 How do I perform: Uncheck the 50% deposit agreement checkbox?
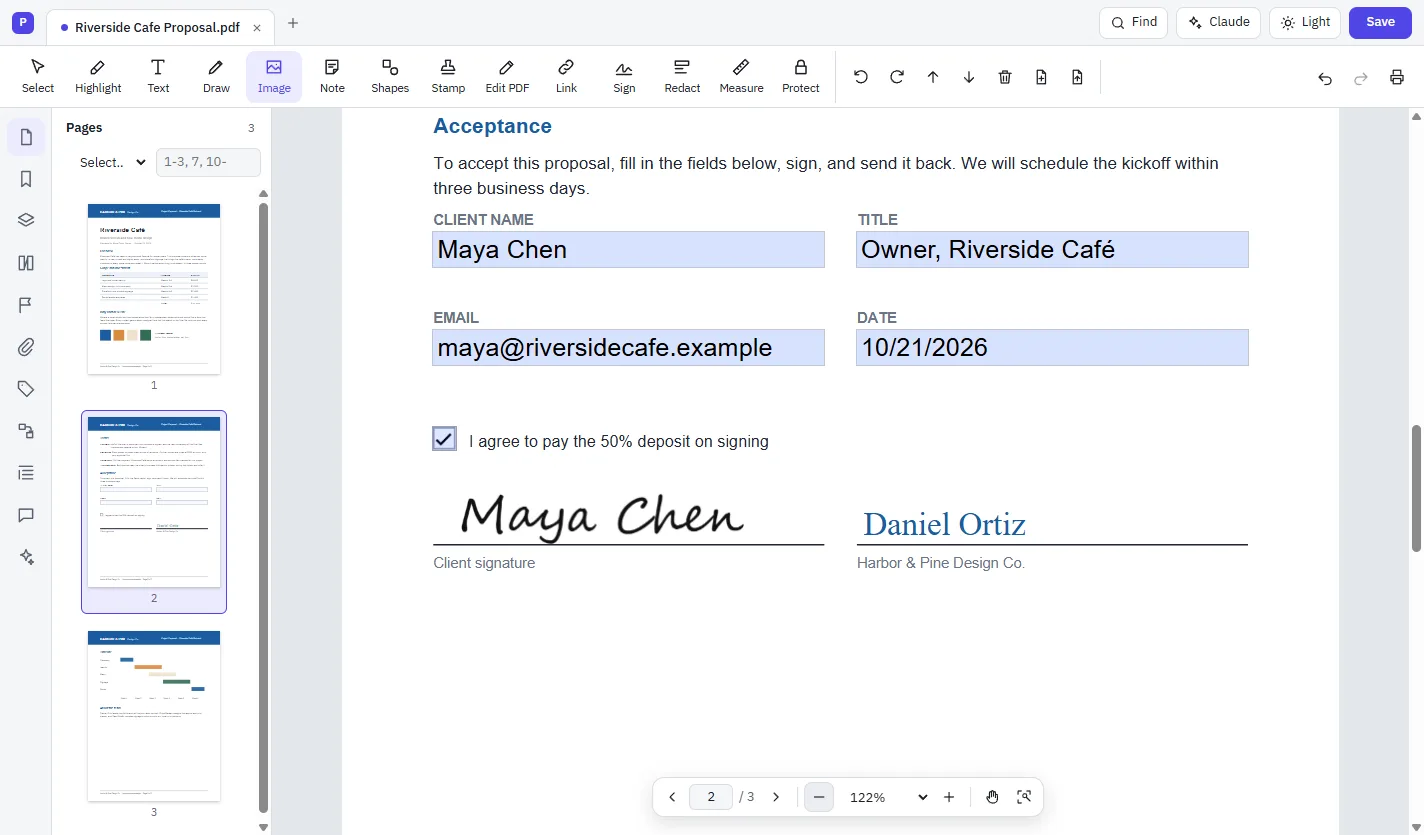coord(445,439)
